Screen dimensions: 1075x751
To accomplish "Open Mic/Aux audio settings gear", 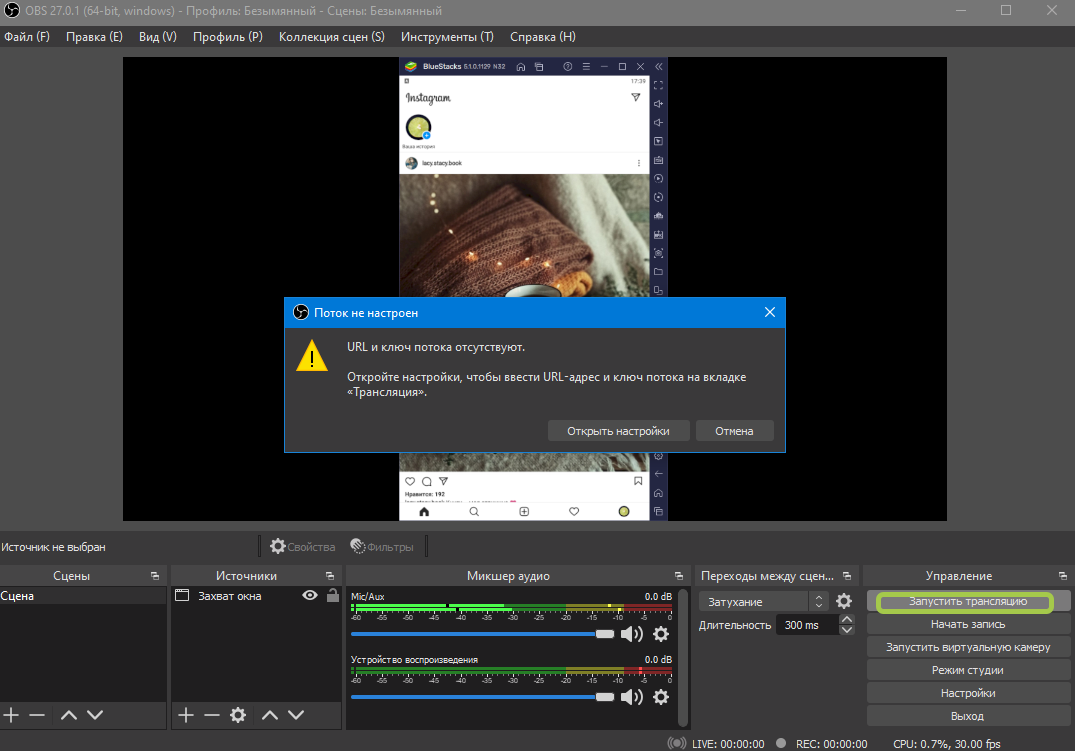I will (661, 634).
